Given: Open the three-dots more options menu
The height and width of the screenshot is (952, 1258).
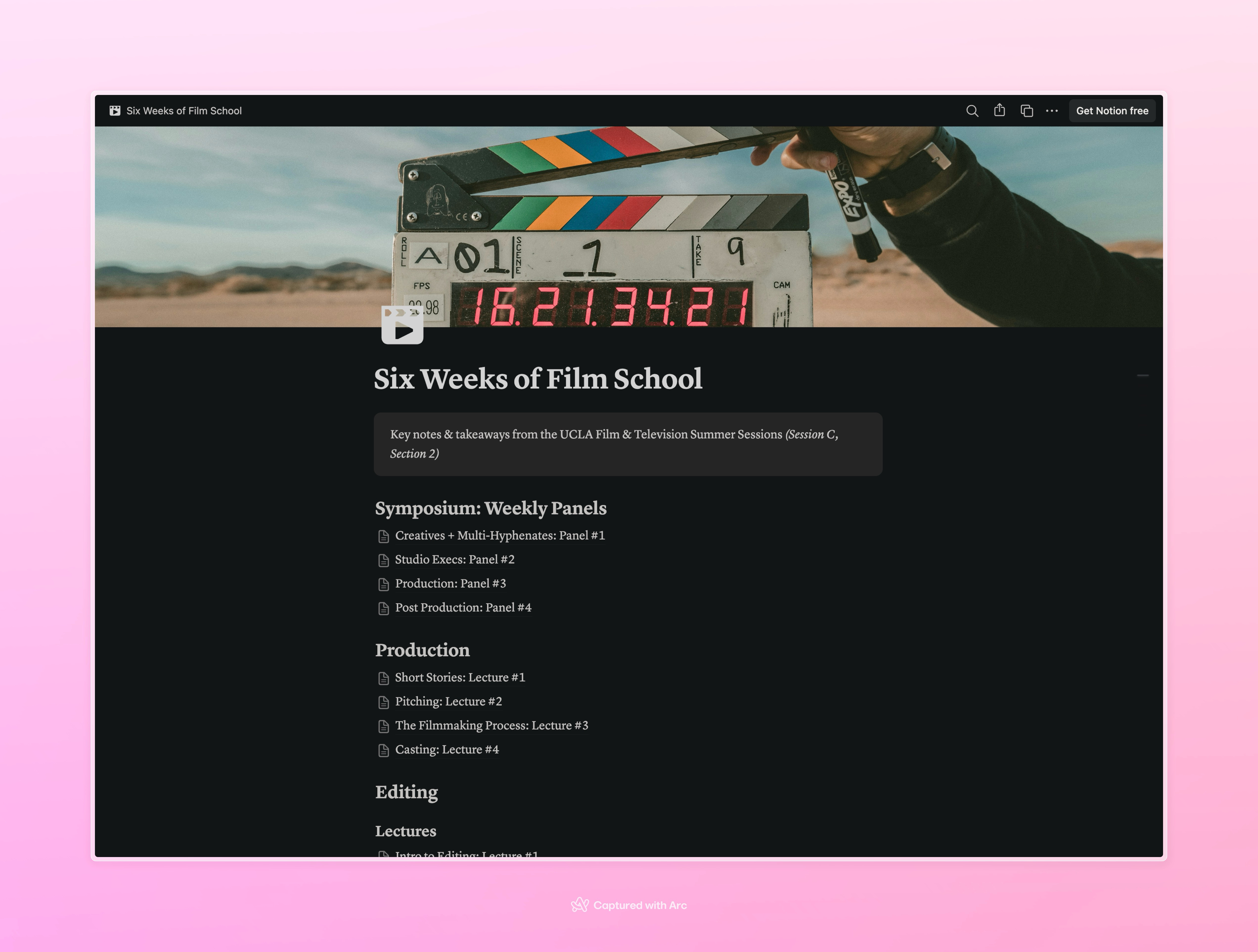Looking at the screenshot, I should point(1052,111).
